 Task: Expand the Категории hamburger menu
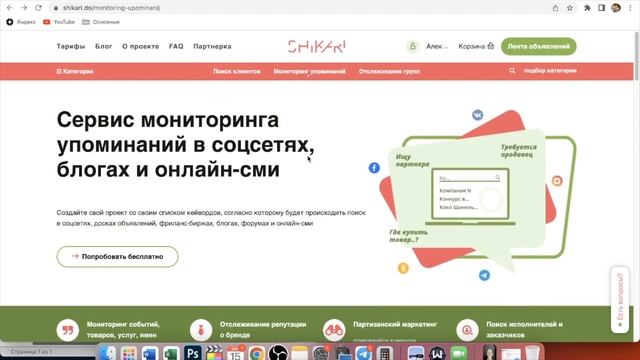(75, 71)
